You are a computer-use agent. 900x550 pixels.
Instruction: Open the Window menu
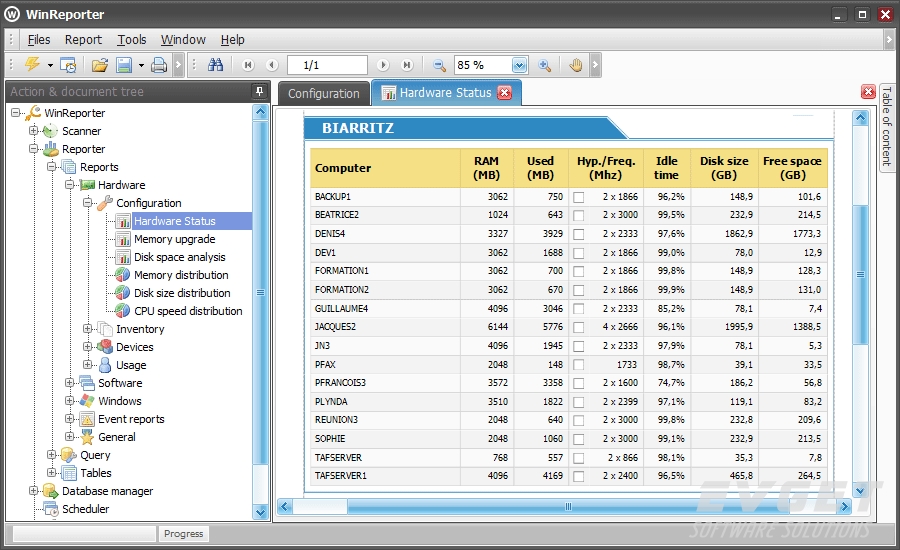pyautogui.click(x=183, y=40)
